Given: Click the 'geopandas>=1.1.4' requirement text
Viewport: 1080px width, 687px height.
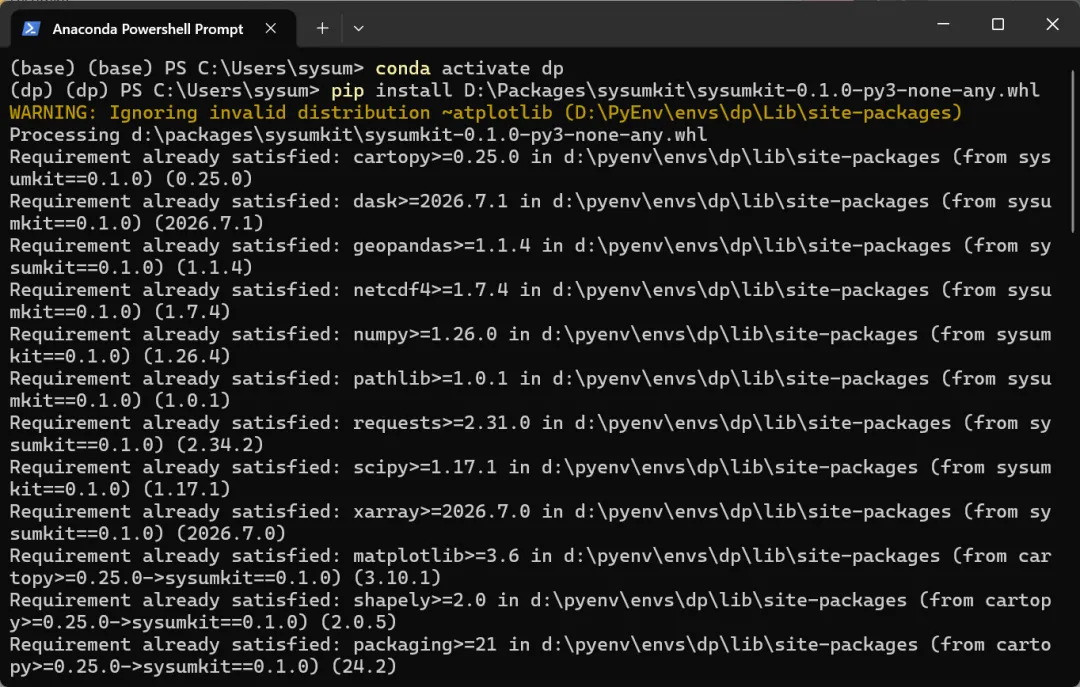Looking at the screenshot, I should 442,245.
